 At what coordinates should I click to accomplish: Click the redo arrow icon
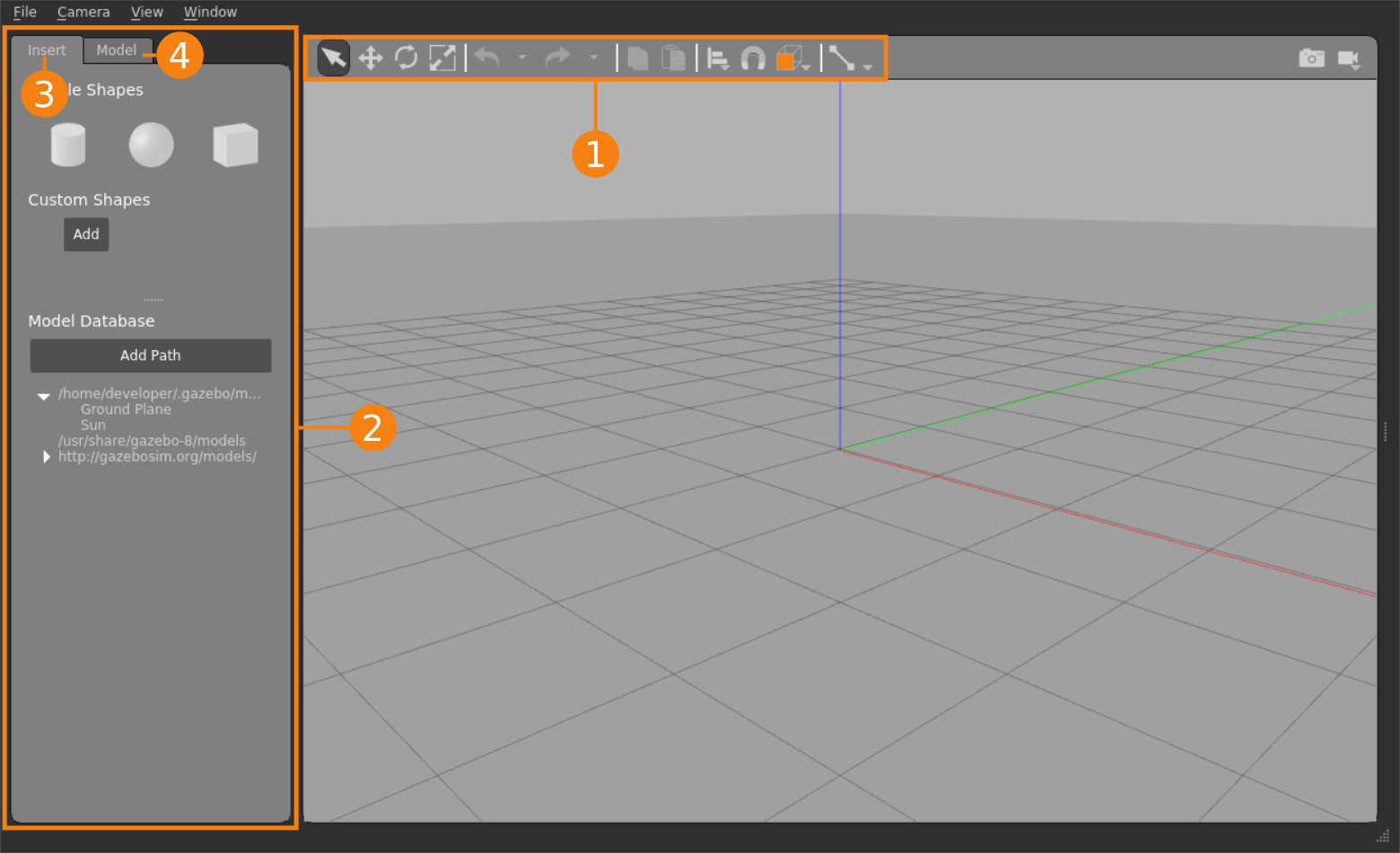[557, 58]
